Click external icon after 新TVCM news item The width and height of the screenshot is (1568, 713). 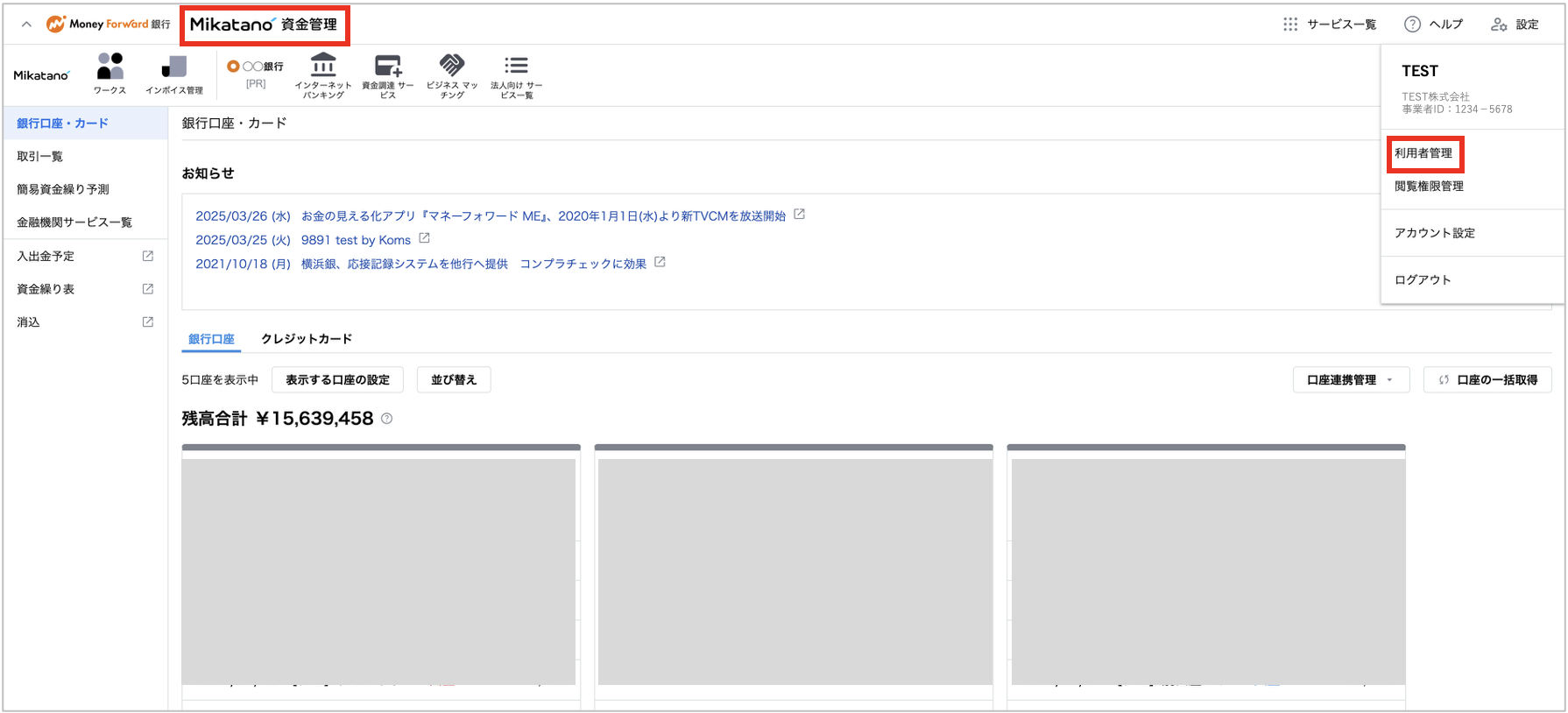pyautogui.click(x=799, y=215)
